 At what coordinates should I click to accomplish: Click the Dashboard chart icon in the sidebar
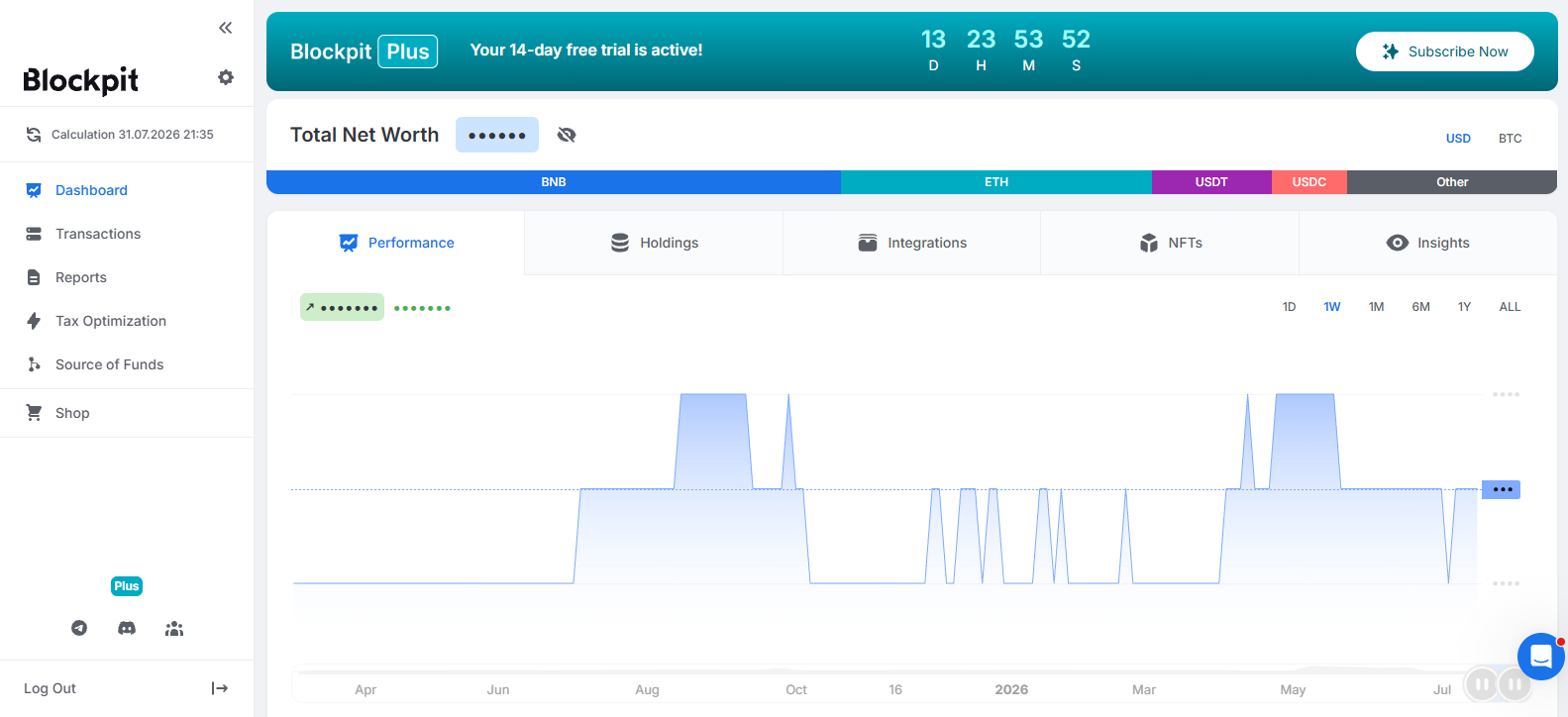pyautogui.click(x=34, y=190)
